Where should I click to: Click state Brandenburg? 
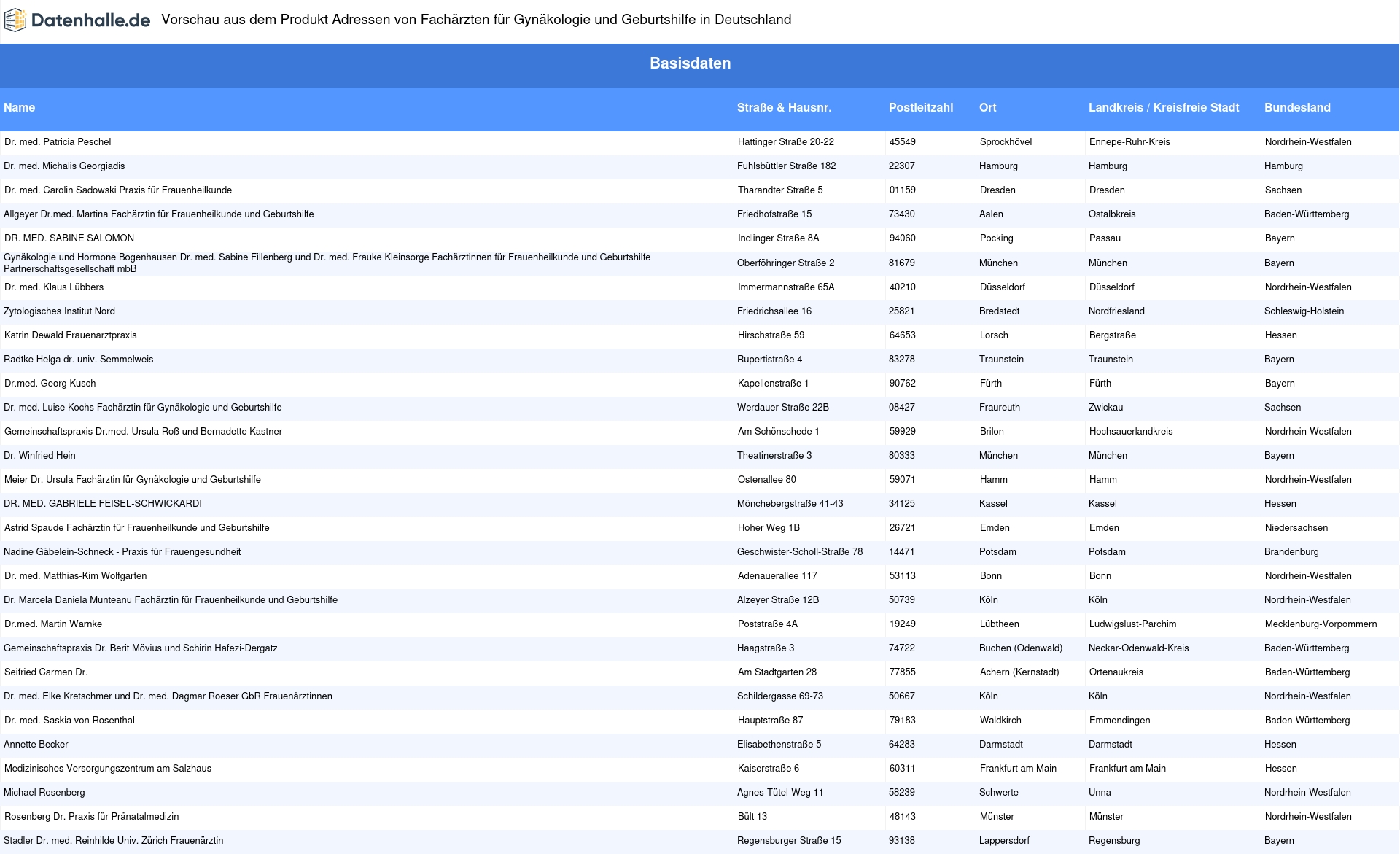[1291, 552]
